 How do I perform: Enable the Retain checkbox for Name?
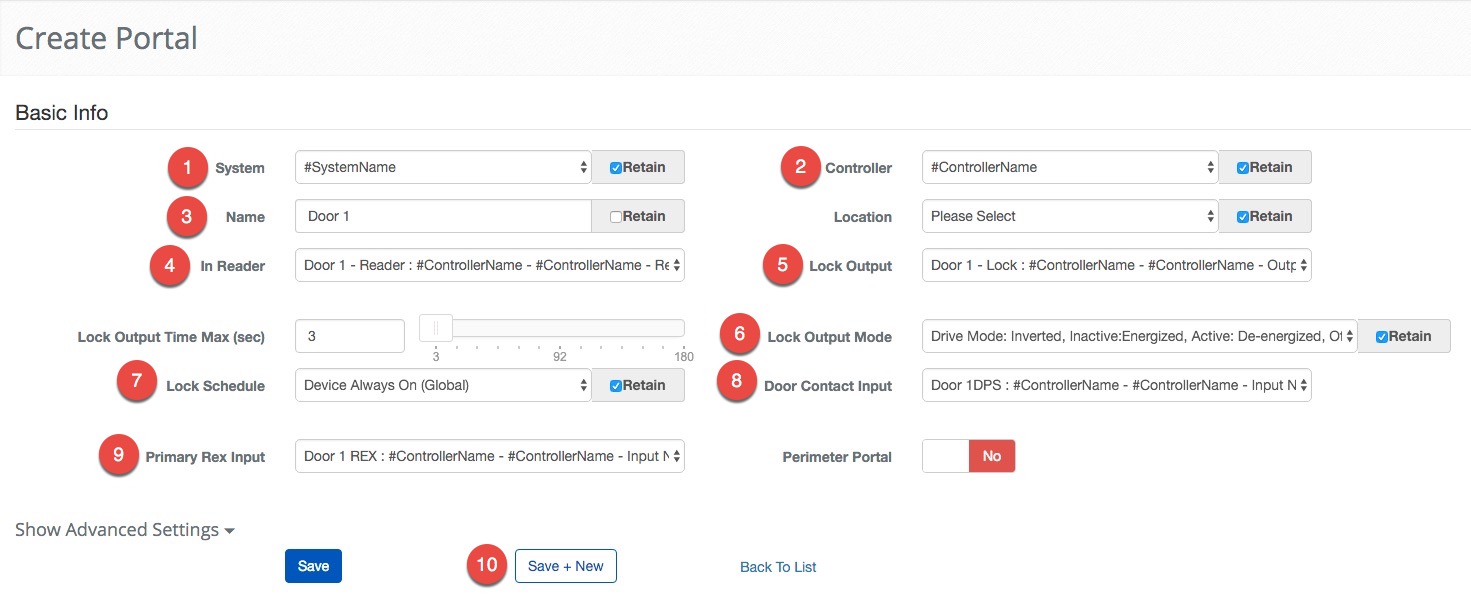point(616,217)
